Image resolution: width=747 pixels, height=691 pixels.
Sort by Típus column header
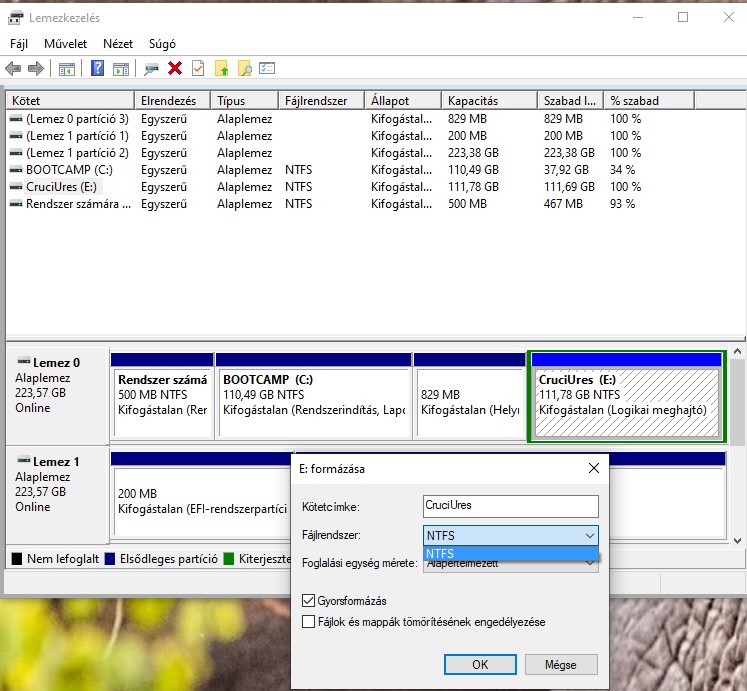coord(244,101)
